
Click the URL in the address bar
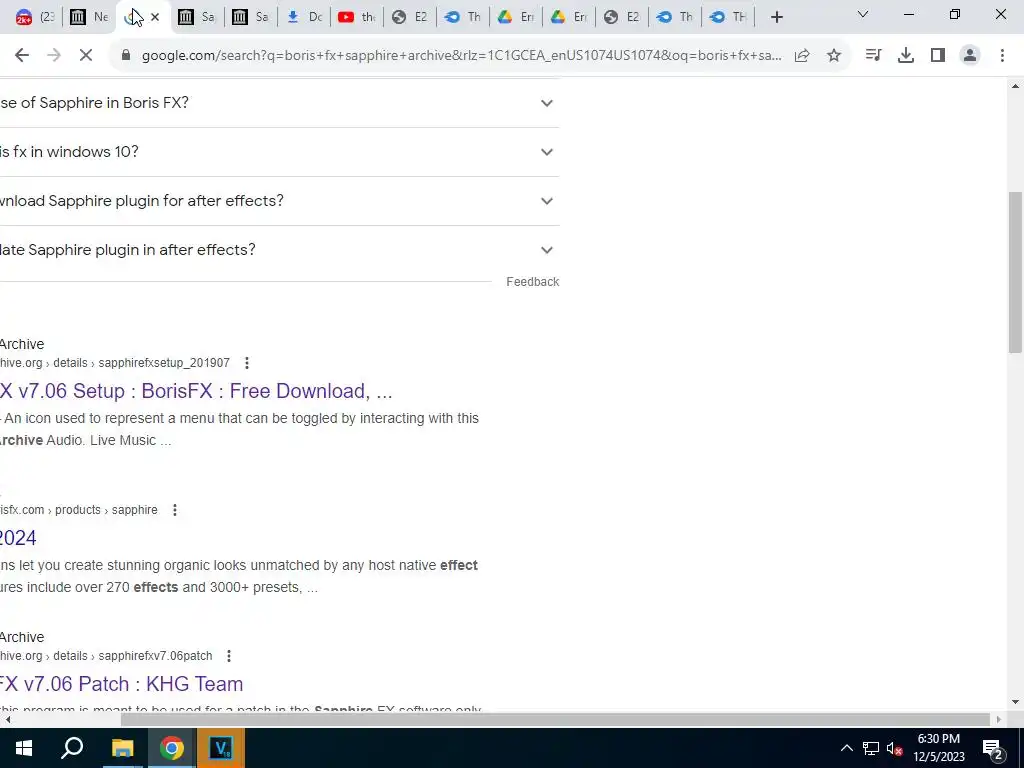[x=461, y=56]
